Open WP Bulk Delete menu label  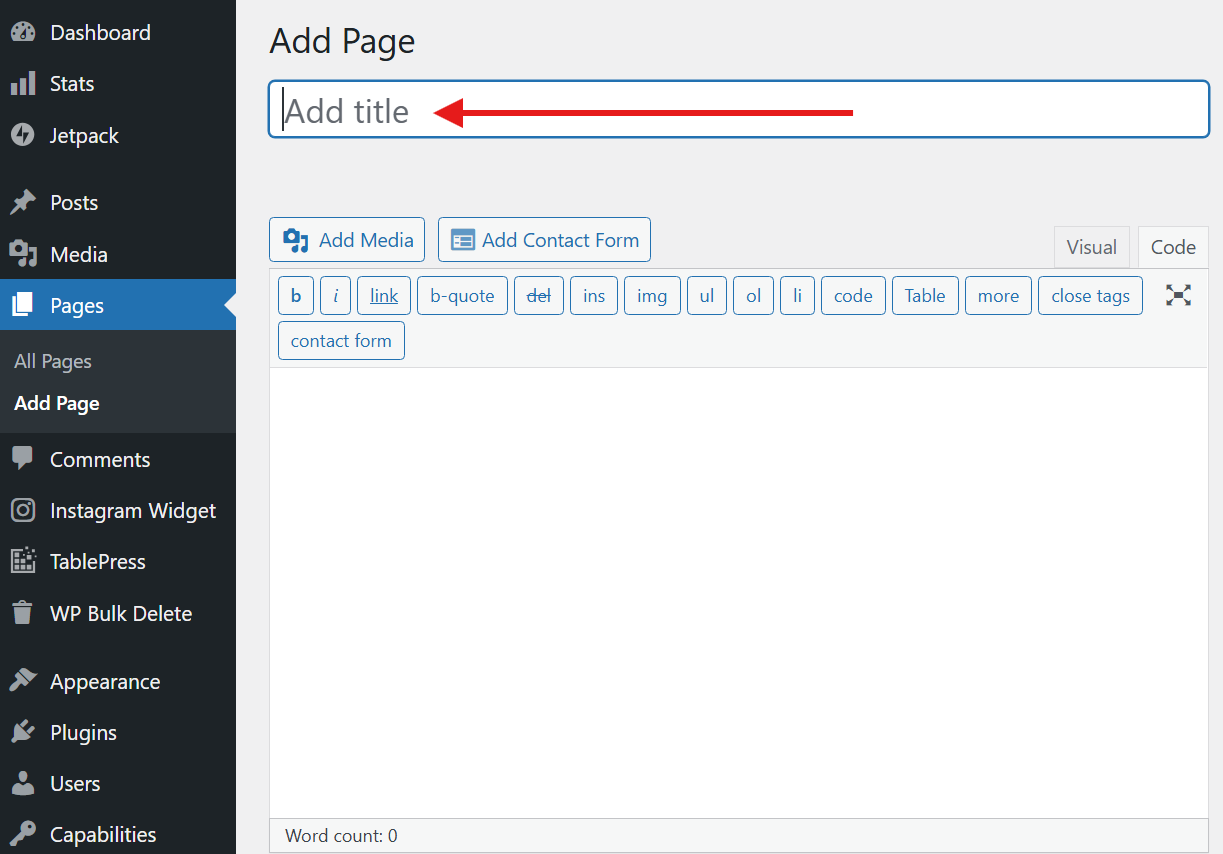click(x=121, y=613)
